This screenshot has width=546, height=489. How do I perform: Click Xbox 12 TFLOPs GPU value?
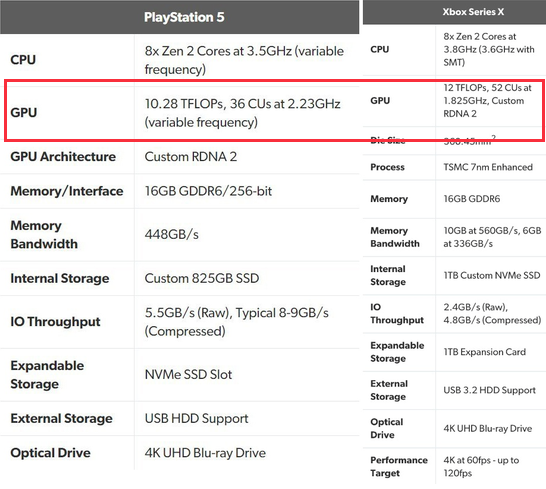[x=487, y=101]
